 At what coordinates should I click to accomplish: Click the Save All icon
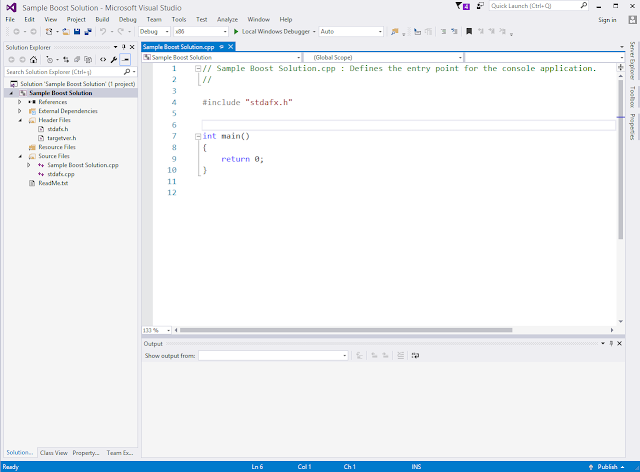[x=88, y=31]
